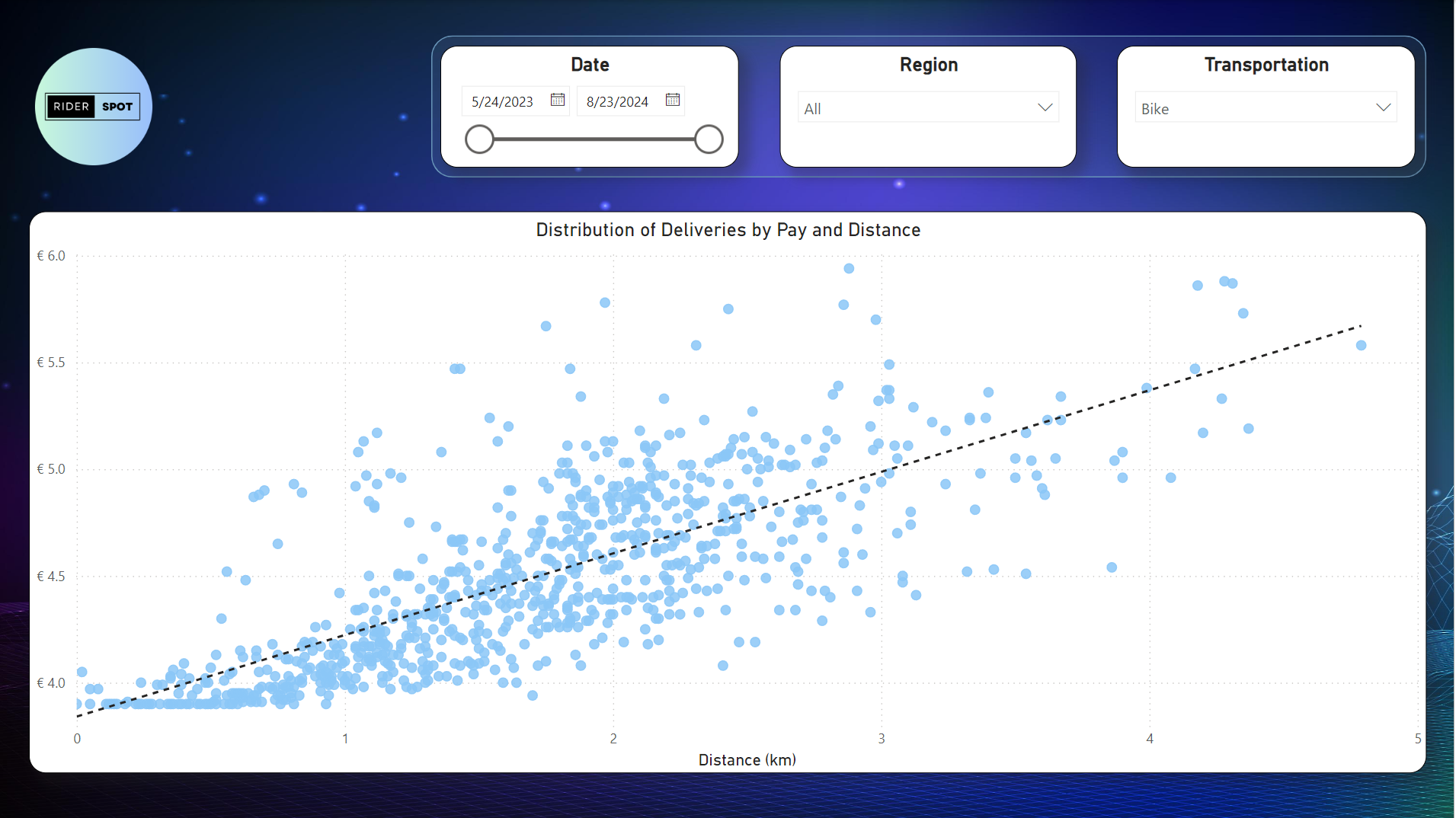Click the Transportation slicer title
This screenshot has width=1456, height=818.
(1266, 65)
